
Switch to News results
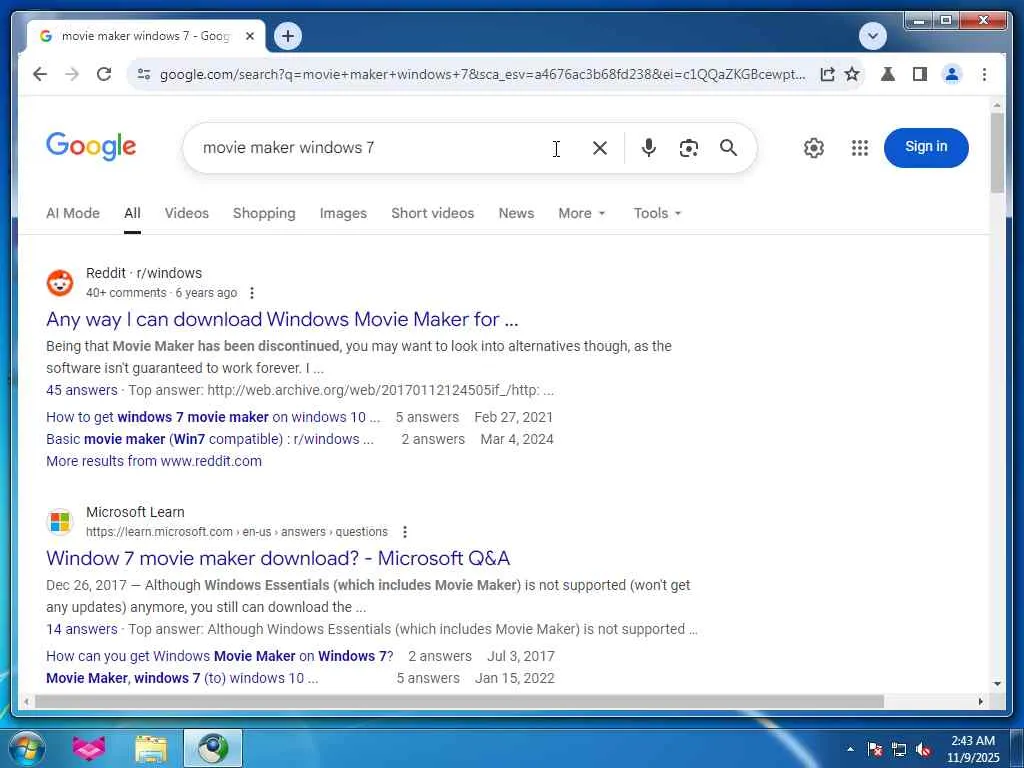(516, 214)
